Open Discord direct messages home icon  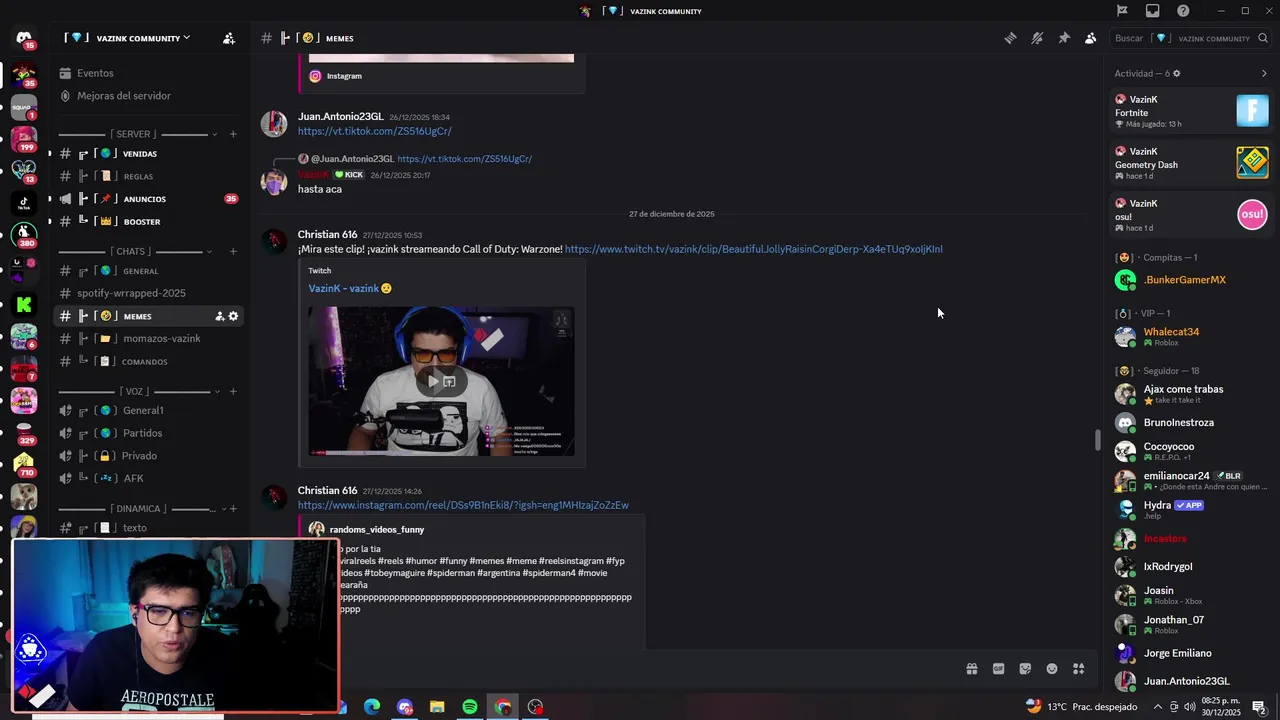(24, 38)
